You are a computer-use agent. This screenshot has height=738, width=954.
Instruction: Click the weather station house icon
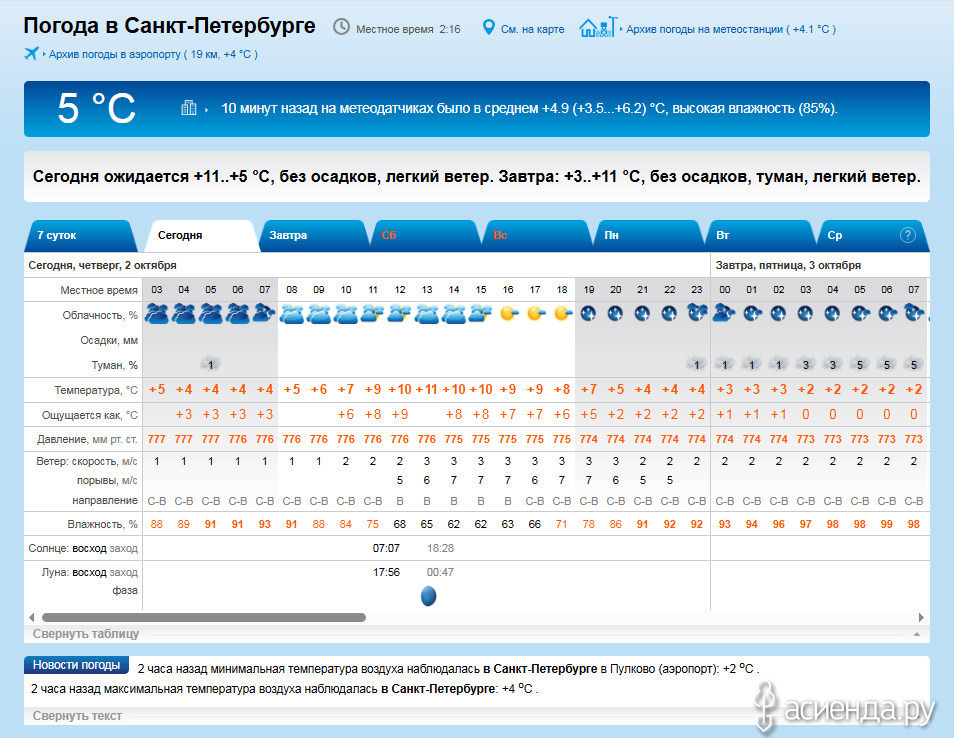596,27
